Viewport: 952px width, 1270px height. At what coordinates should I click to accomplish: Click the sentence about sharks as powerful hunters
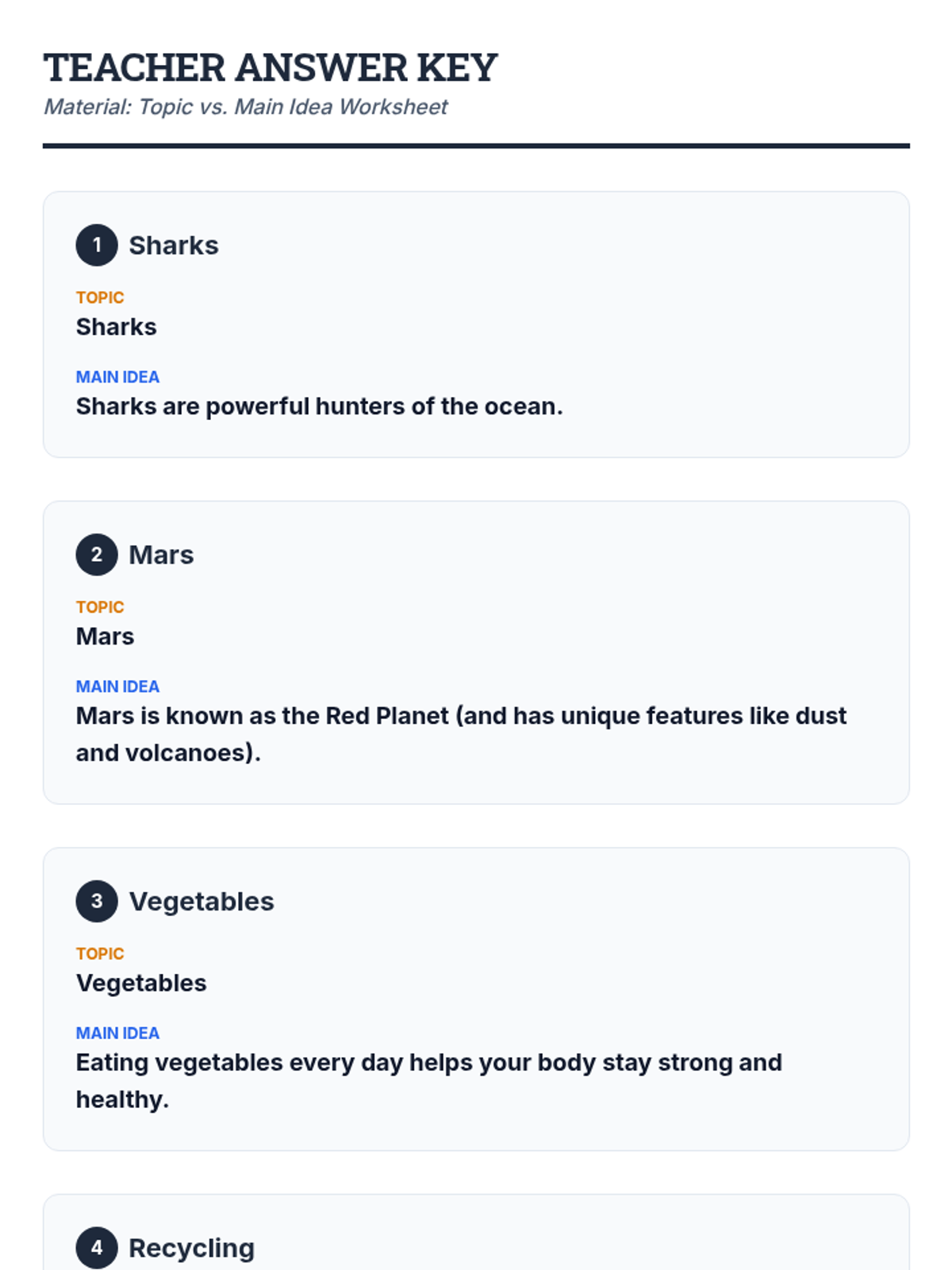[319, 406]
